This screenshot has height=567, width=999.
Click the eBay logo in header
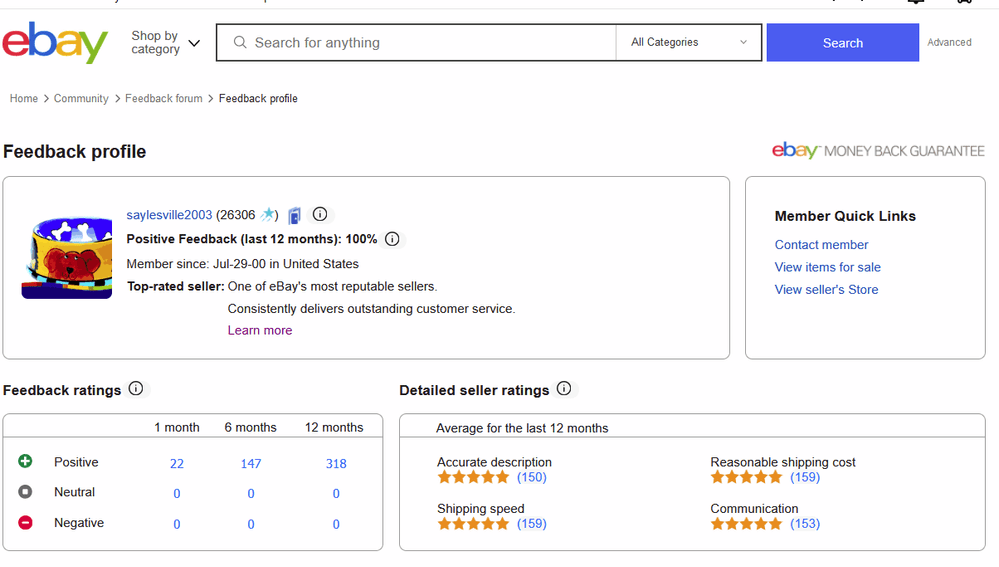click(x=55, y=43)
